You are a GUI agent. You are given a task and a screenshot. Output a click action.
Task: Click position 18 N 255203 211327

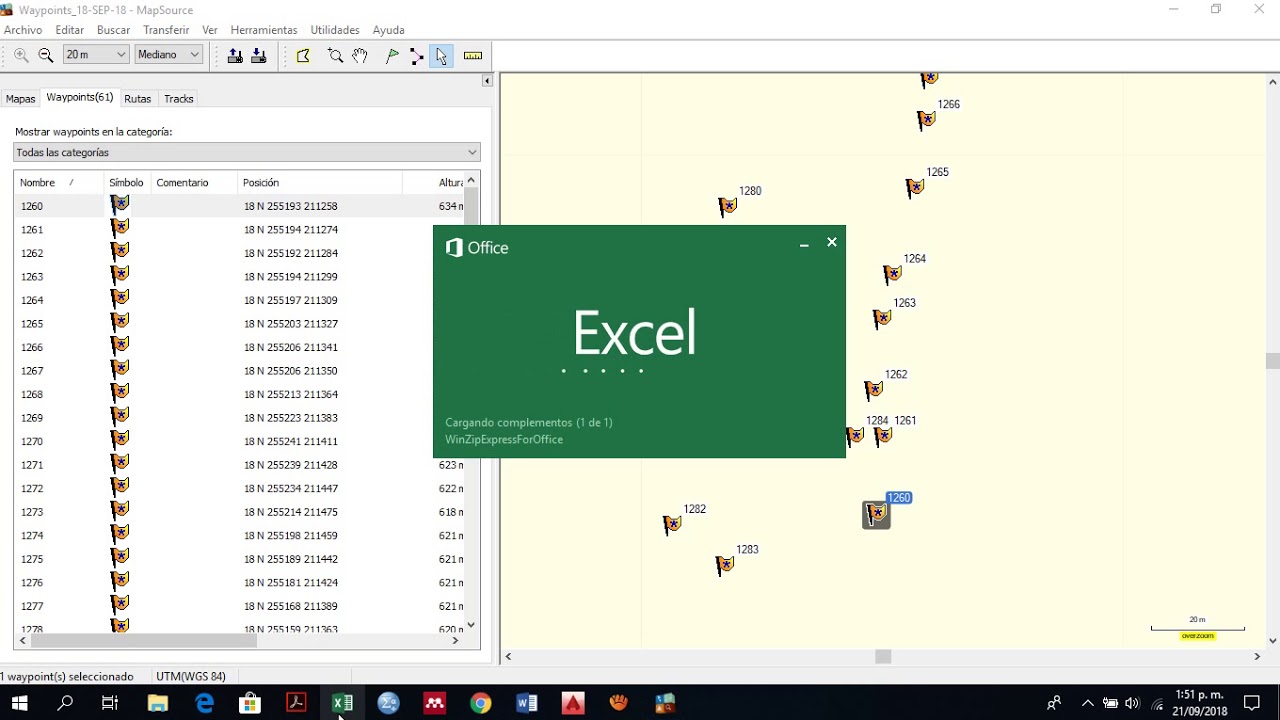pyautogui.click(x=291, y=323)
